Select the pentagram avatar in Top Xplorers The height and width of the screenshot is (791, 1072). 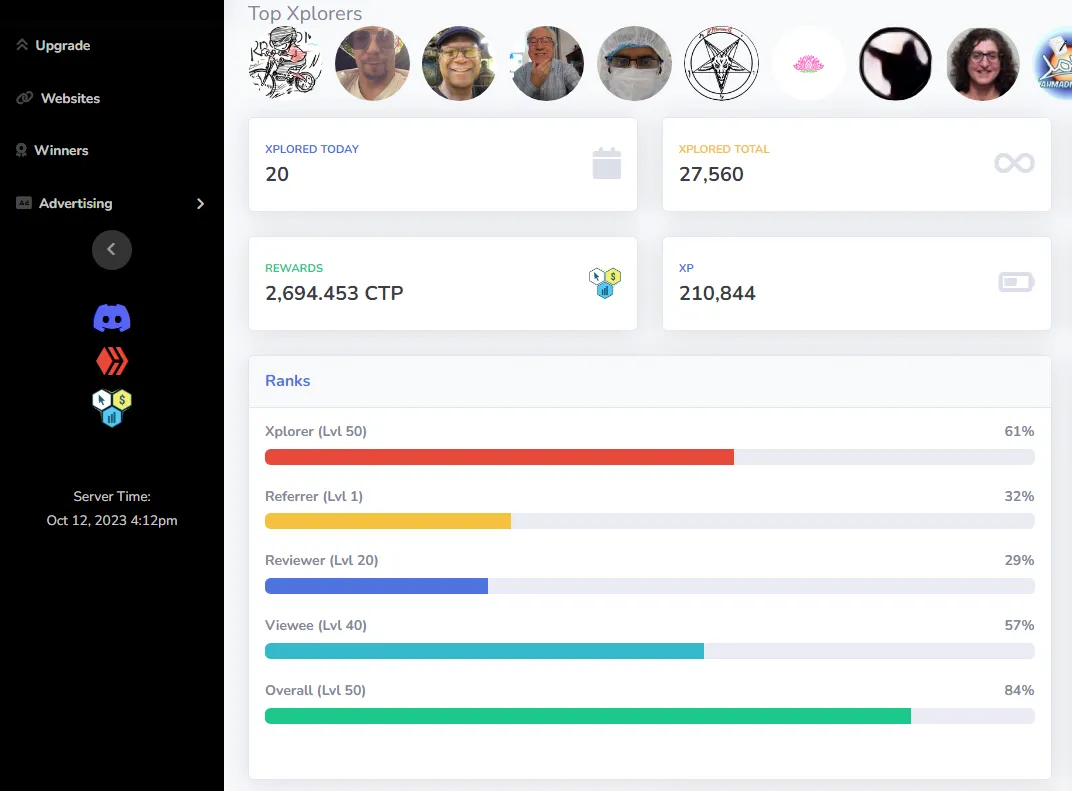pyautogui.click(x=721, y=64)
